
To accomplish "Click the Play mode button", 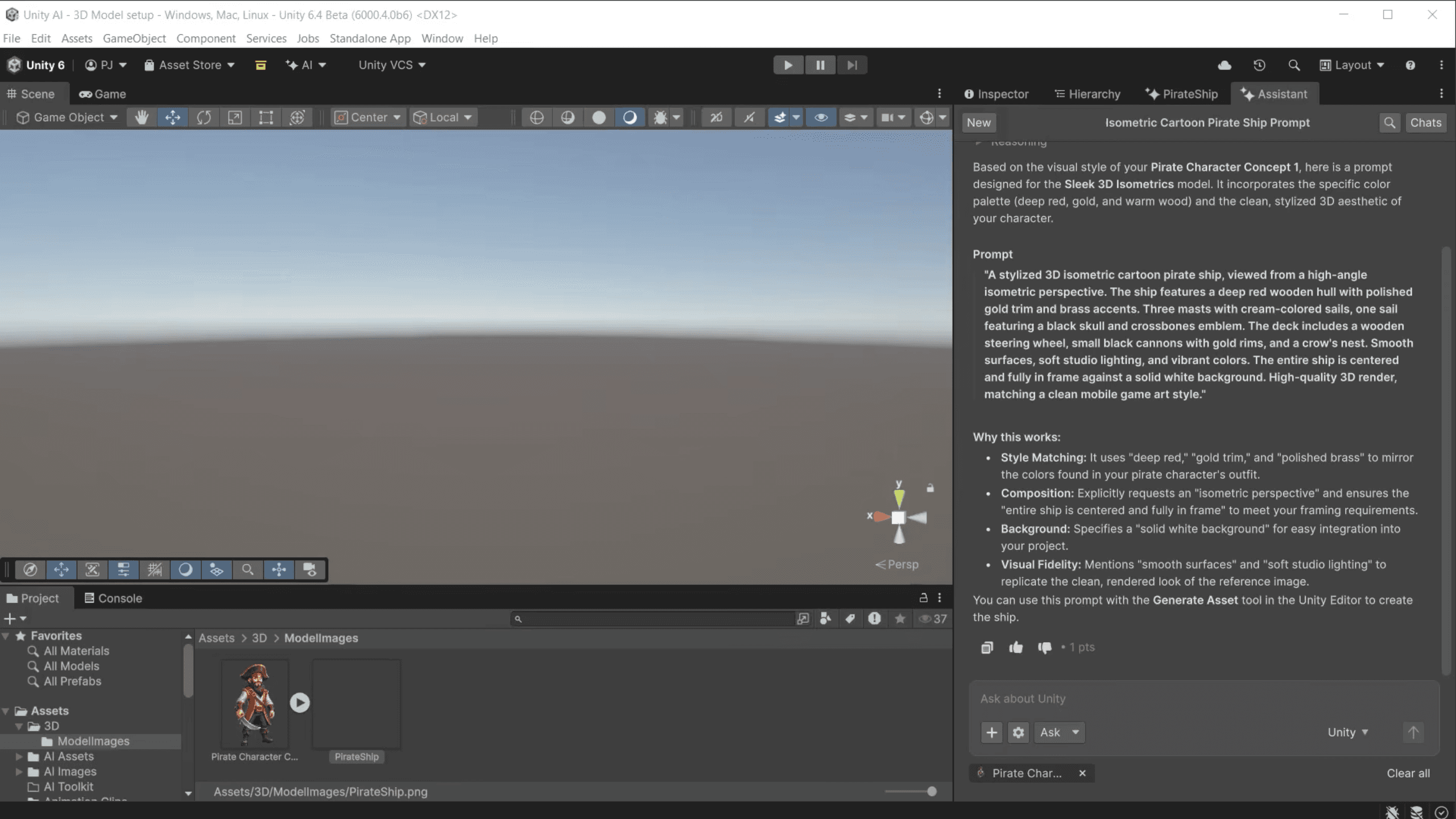I will point(788,65).
